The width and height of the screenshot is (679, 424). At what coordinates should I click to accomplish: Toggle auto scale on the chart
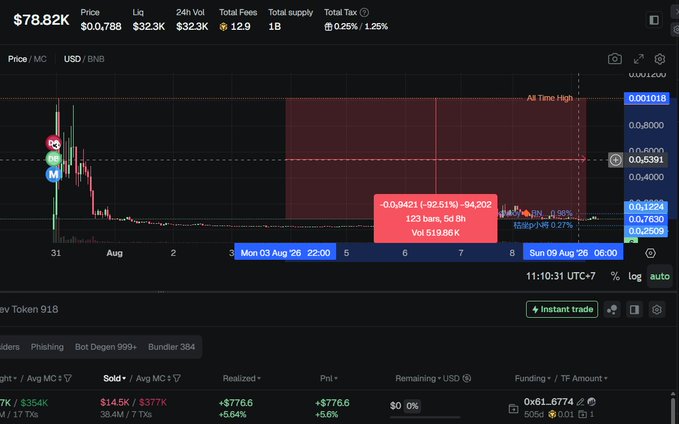pyautogui.click(x=660, y=276)
